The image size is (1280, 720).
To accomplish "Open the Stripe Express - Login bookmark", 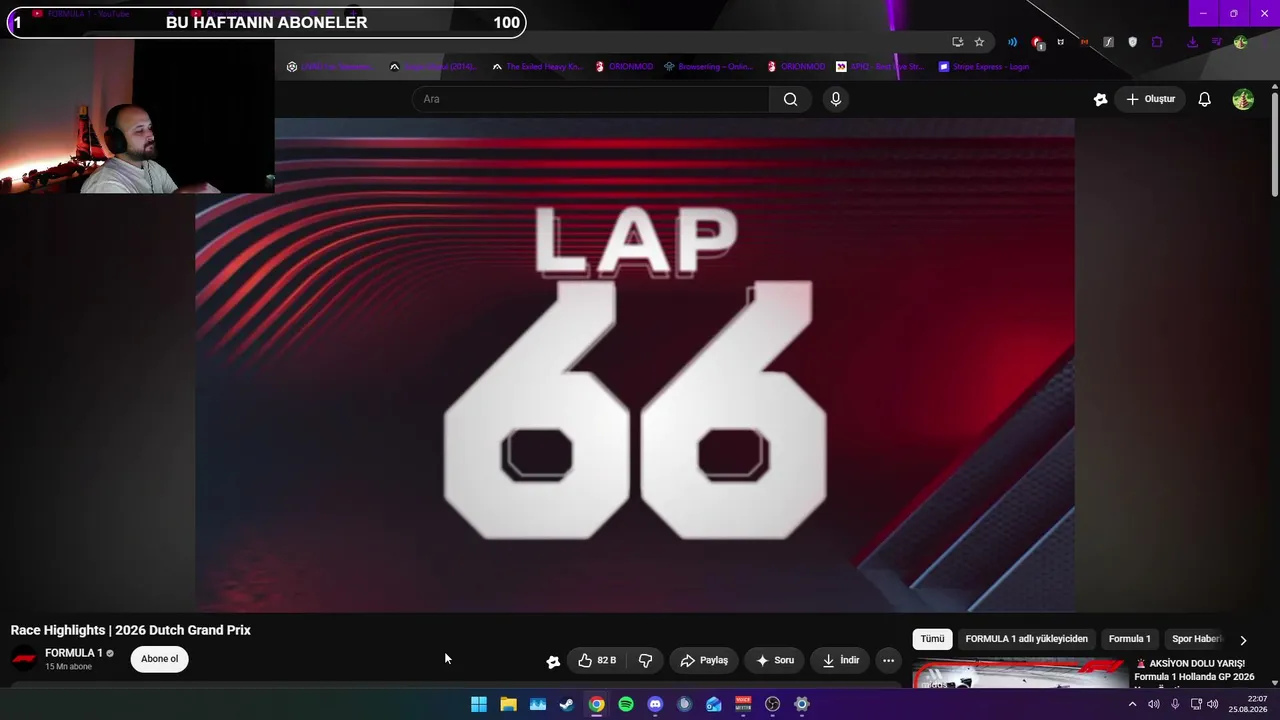I will 982,67.
